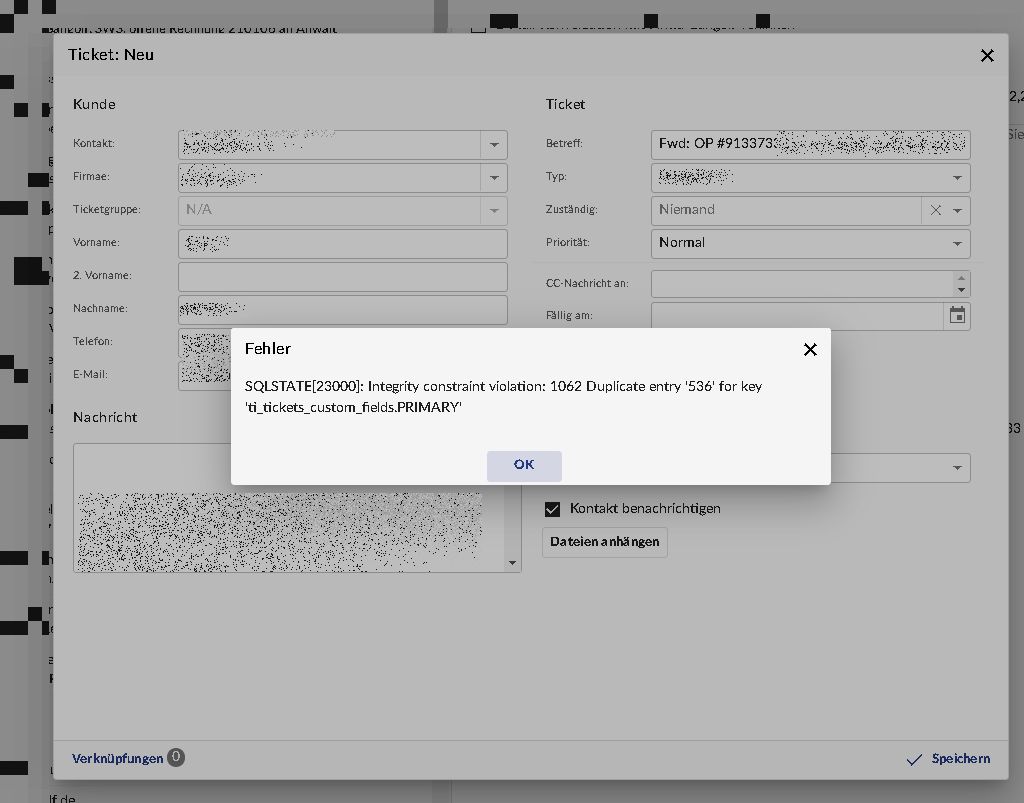Open the Kontakt dropdown
Image resolution: width=1024 pixels, height=803 pixels.
click(494, 144)
